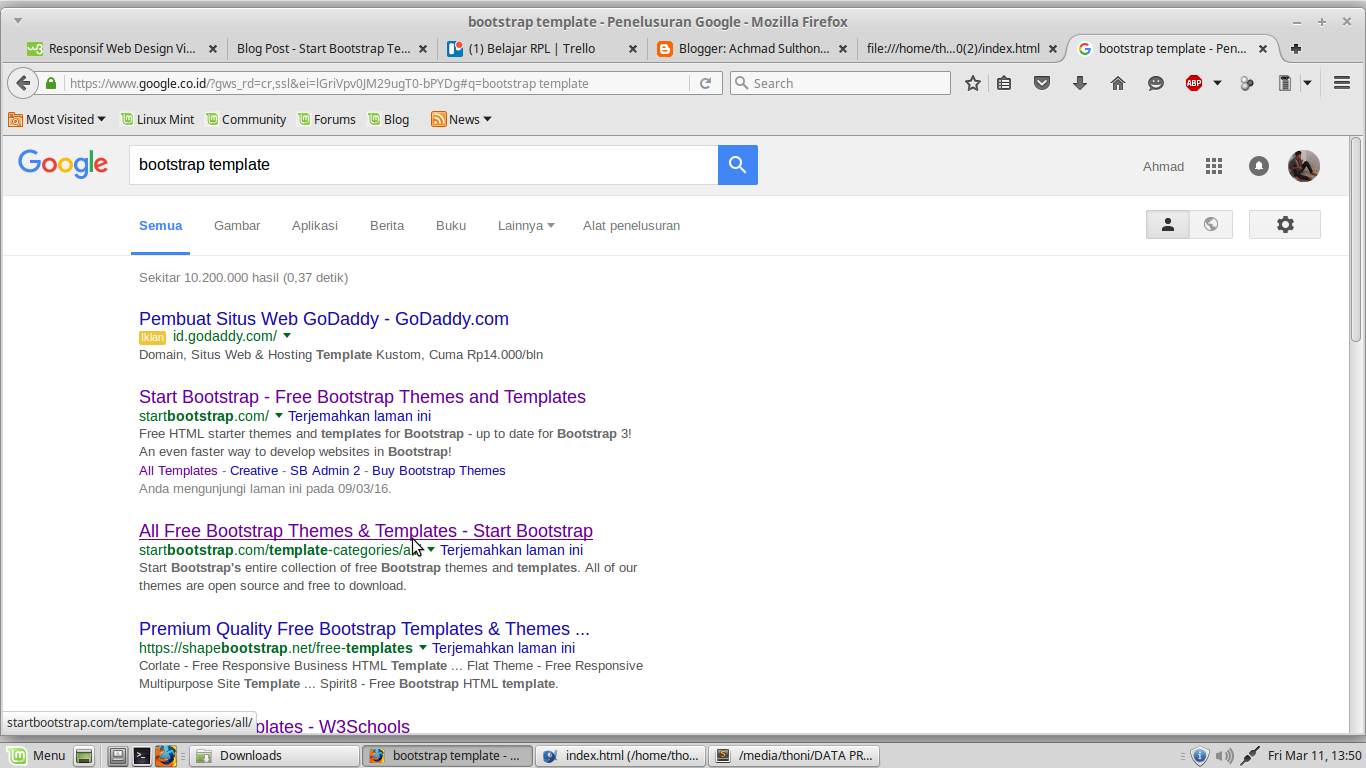Image resolution: width=1366 pixels, height=768 pixels.
Task: Open Blog bookmark
Action: pyautogui.click(x=388, y=119)
